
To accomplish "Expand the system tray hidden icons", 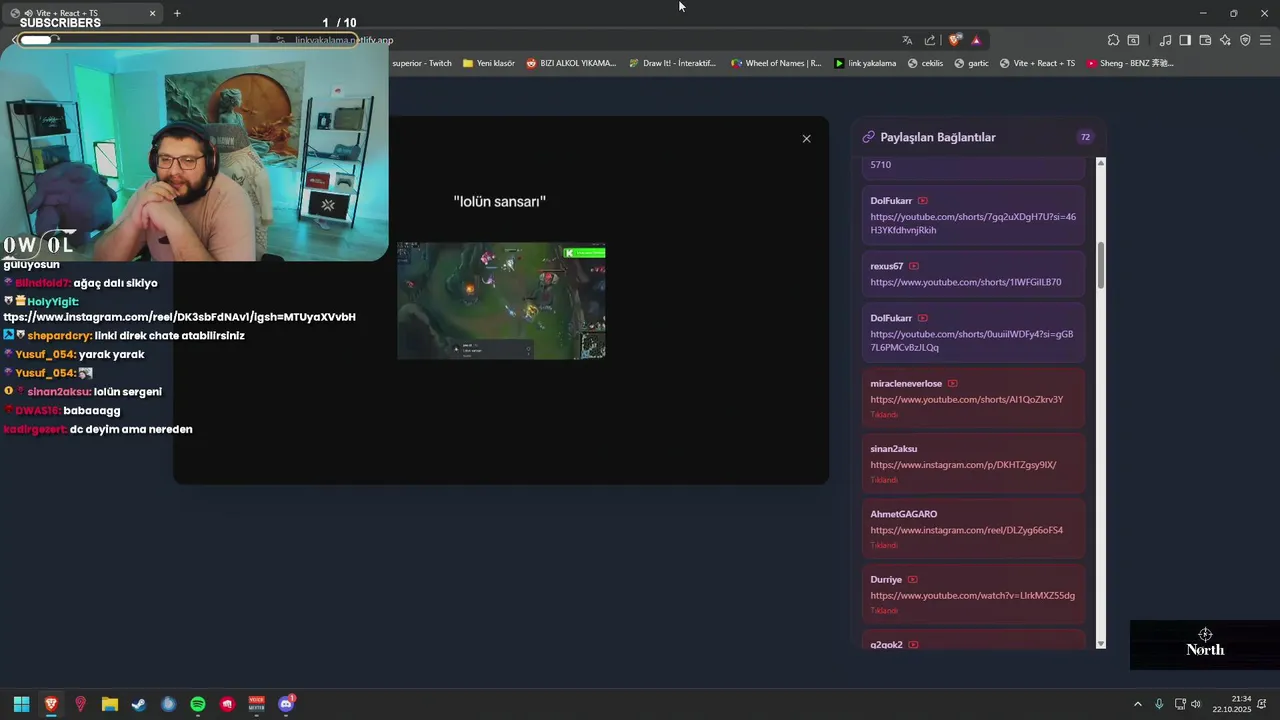I will 1137,704.
